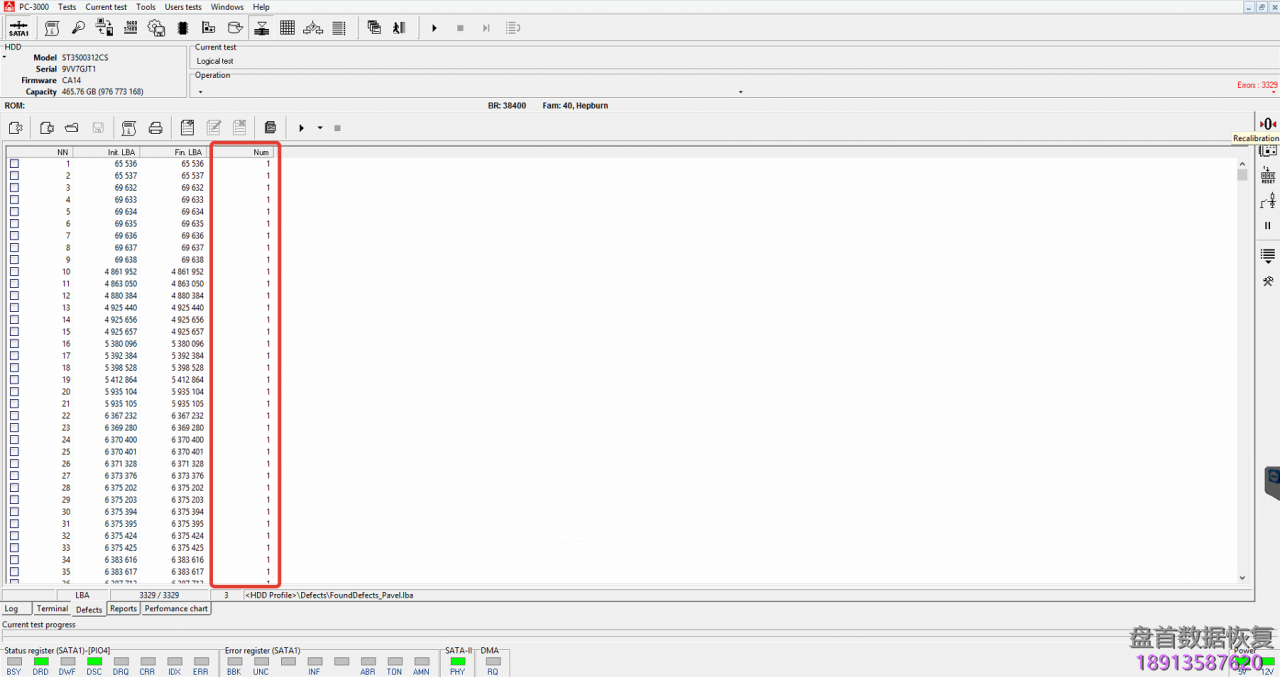This screenshot has width=1280, height=677.
Task: Check the checkbox for defect row 1
Action: [14, 164]
